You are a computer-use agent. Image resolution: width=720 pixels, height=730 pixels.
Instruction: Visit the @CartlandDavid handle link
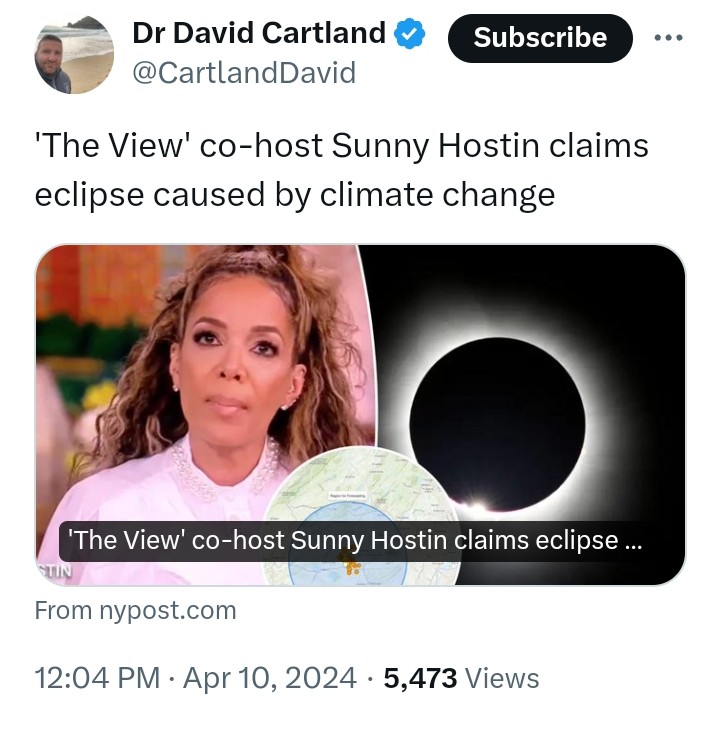tap(244, 73)
